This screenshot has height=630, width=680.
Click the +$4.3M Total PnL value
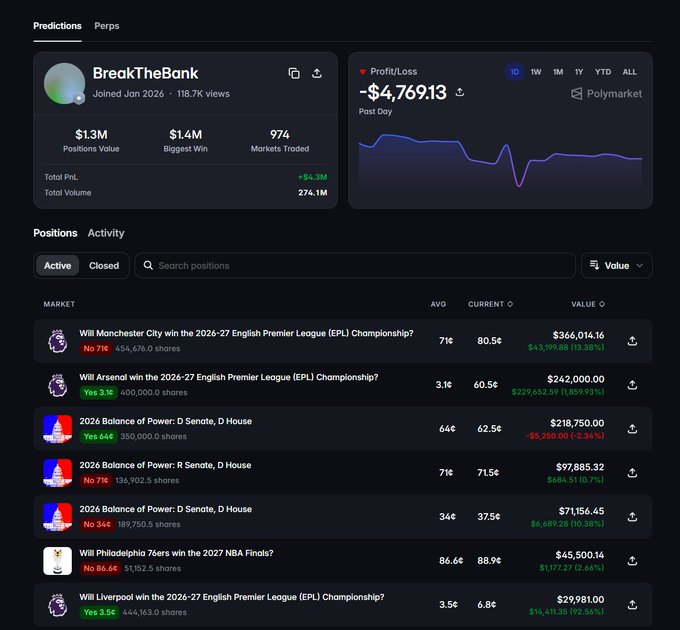[x=313, y=177]
